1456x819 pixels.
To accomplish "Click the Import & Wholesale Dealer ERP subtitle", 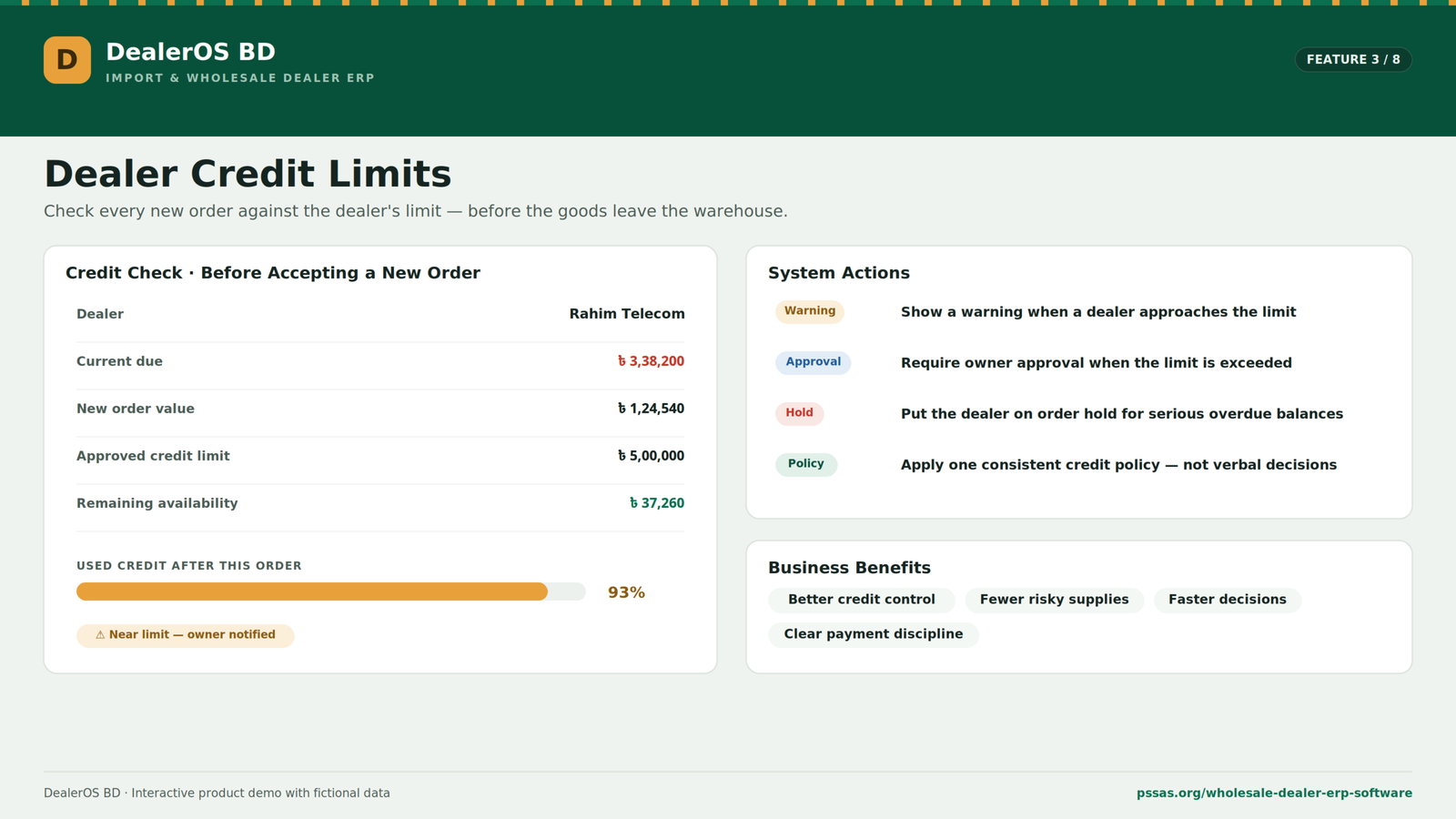I will 240,78.
